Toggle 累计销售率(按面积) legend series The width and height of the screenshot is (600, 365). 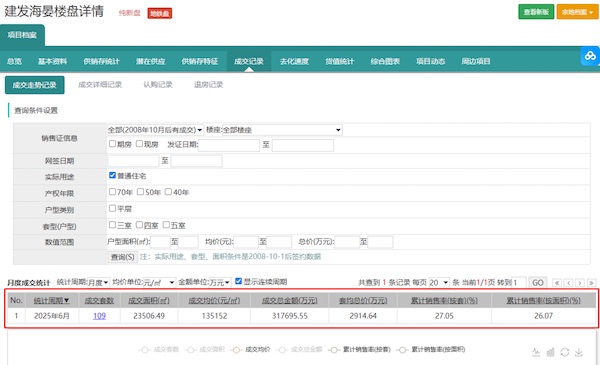[431, 349]
